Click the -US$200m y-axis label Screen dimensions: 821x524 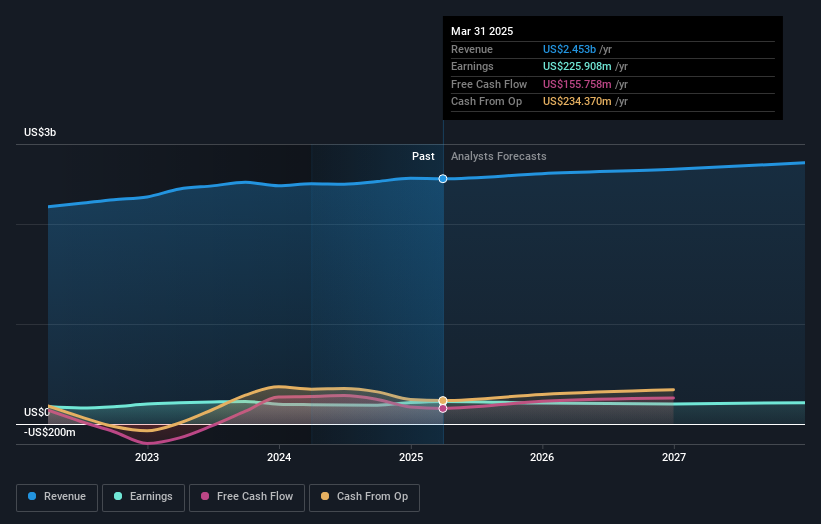click(50, 432)
